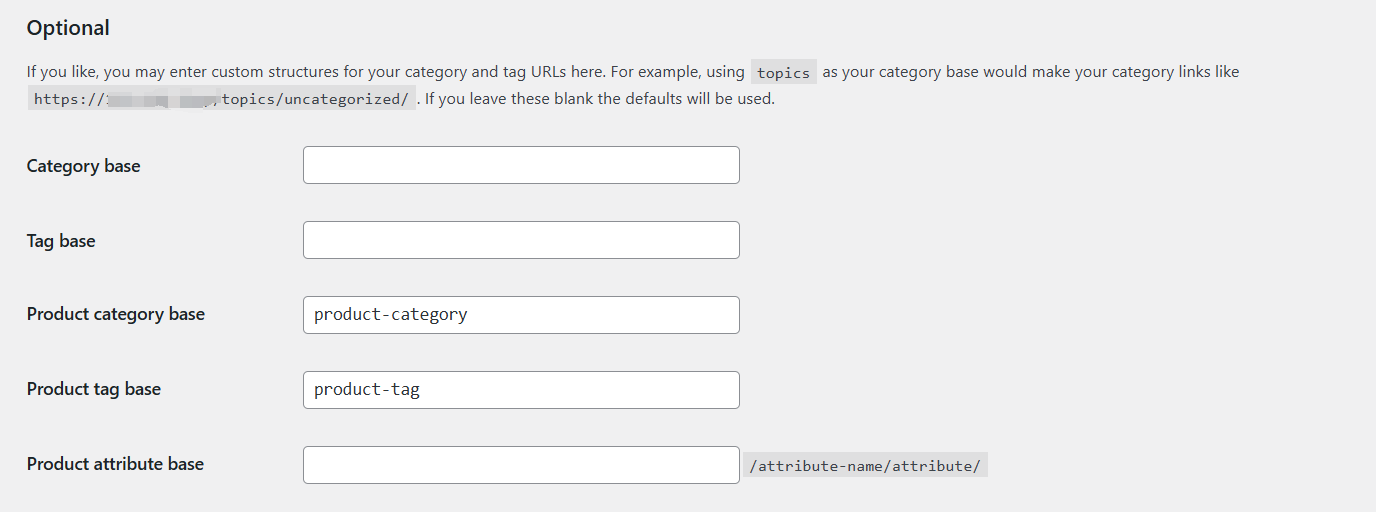1376x512 pixels.
Task: Click the "product-tag" value text
Action: pos(366,390)
